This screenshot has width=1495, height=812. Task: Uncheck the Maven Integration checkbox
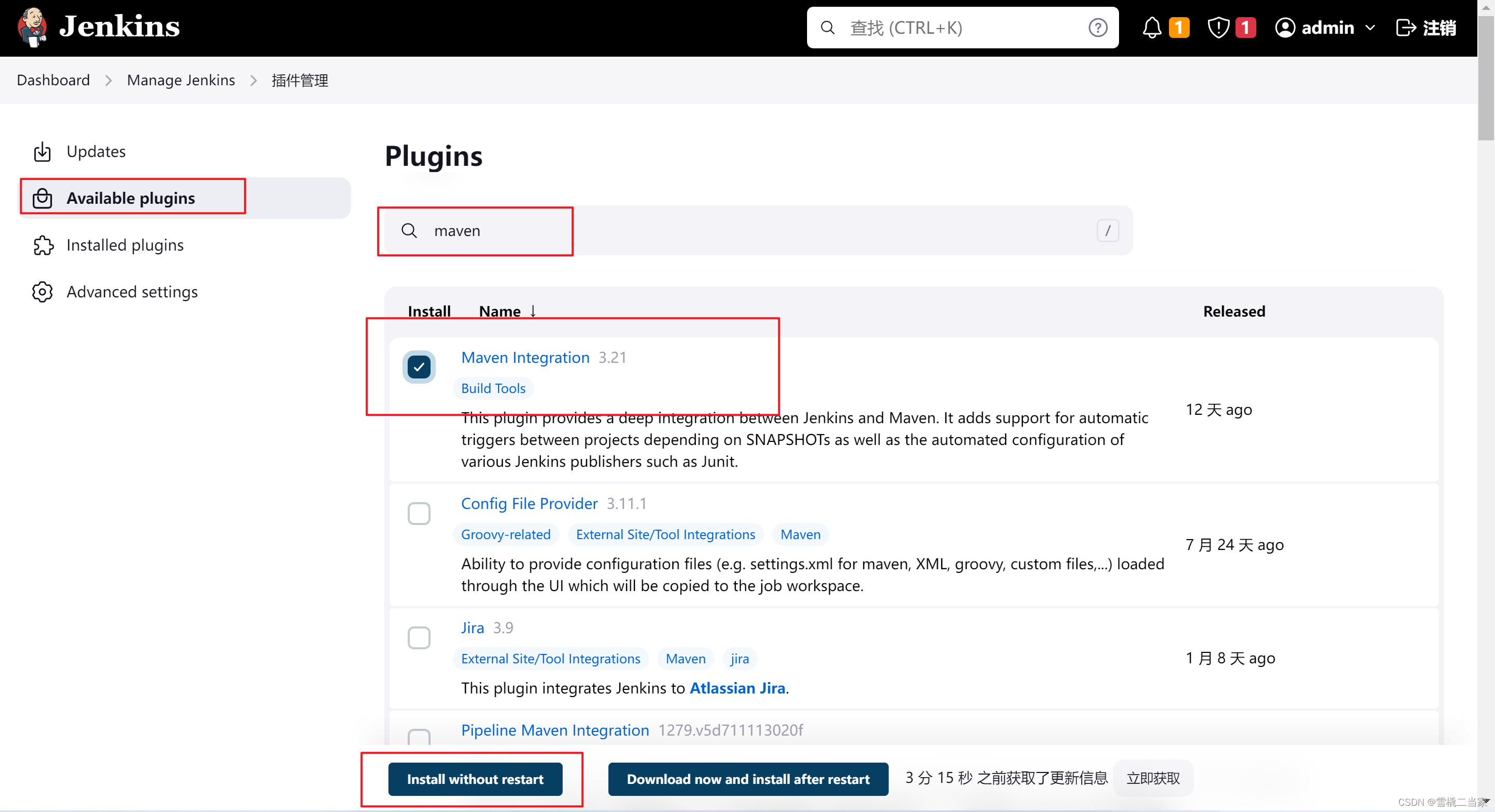pos(419,366)
